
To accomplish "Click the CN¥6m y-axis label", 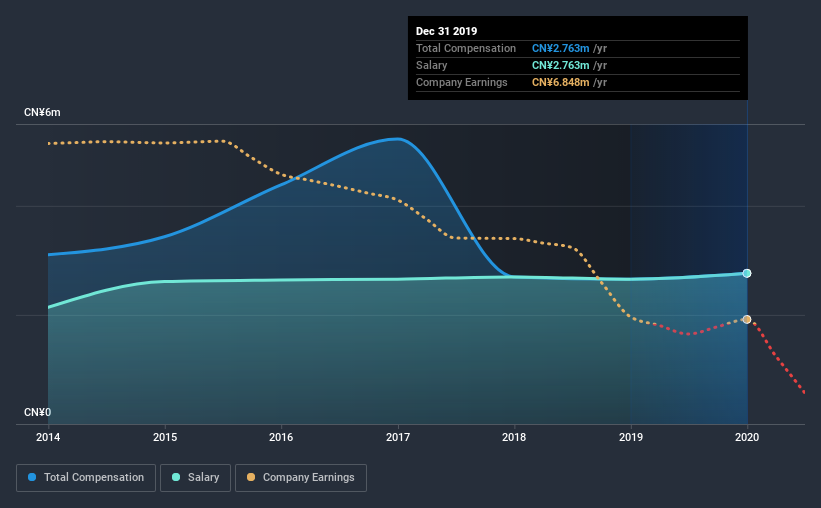I will point(42,113).
